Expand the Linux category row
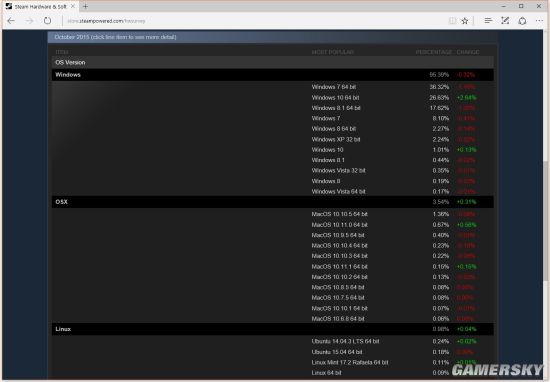 tap(273, 329)
